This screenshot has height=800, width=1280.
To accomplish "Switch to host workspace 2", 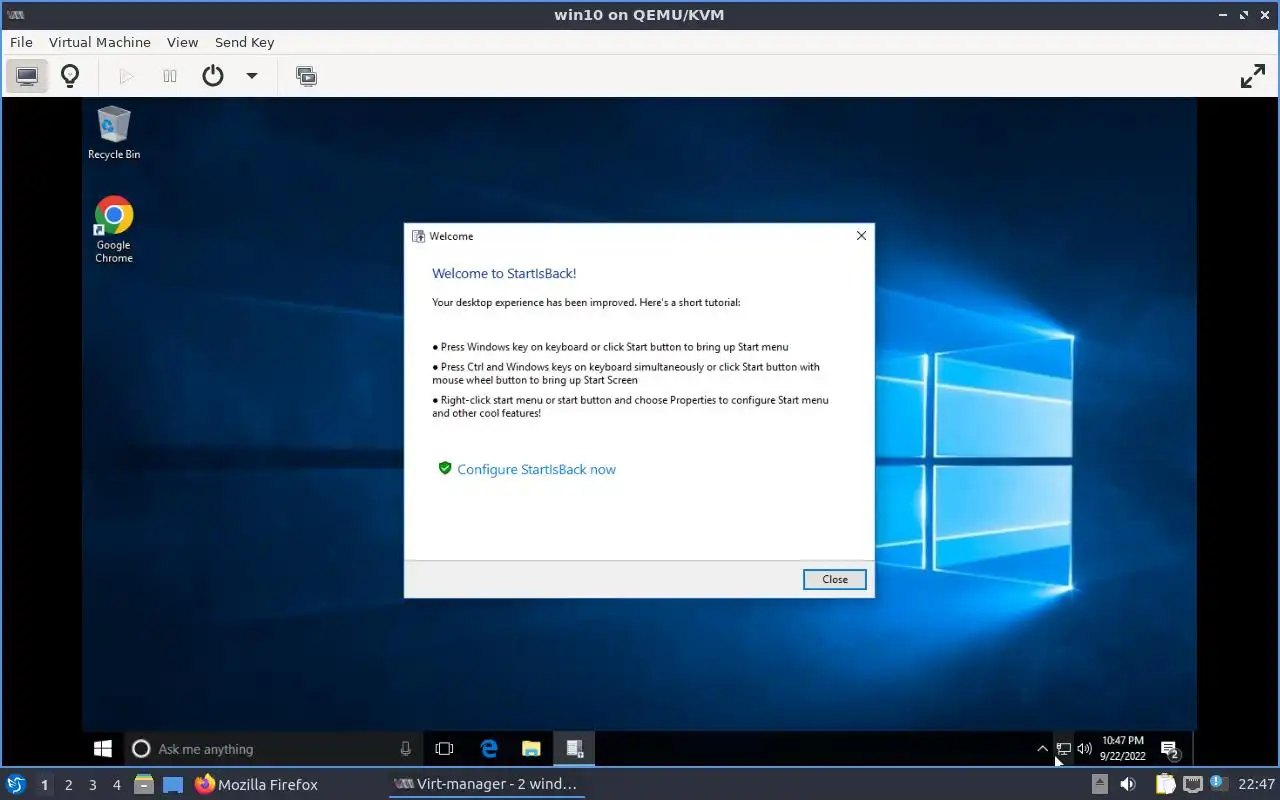I will 68,785.
